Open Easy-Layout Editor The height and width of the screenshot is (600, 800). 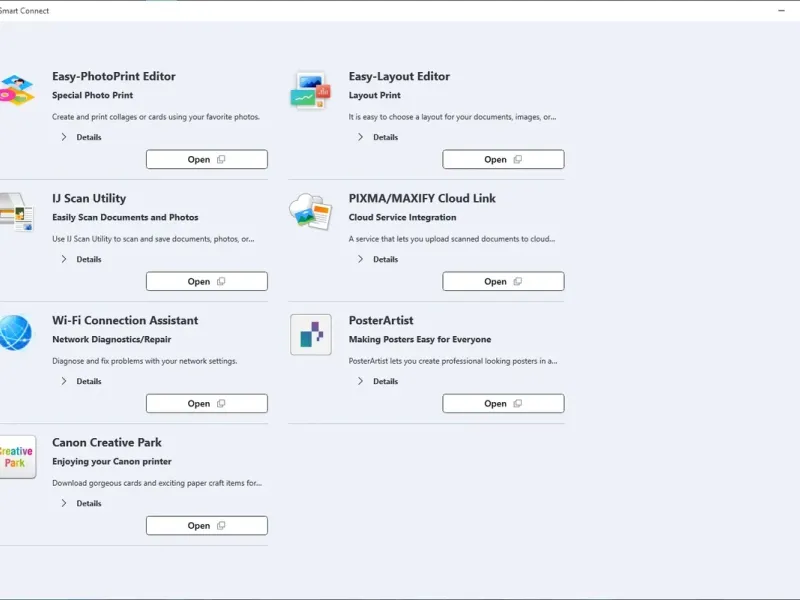pos(503,159)
